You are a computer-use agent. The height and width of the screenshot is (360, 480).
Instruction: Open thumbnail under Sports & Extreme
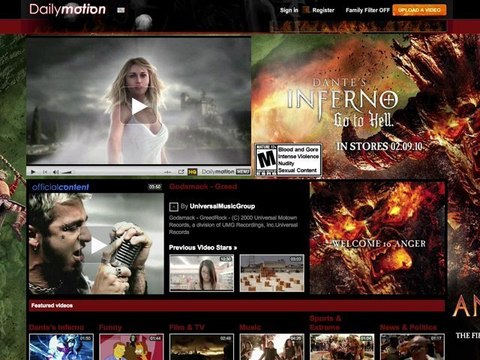pos(342,347)
